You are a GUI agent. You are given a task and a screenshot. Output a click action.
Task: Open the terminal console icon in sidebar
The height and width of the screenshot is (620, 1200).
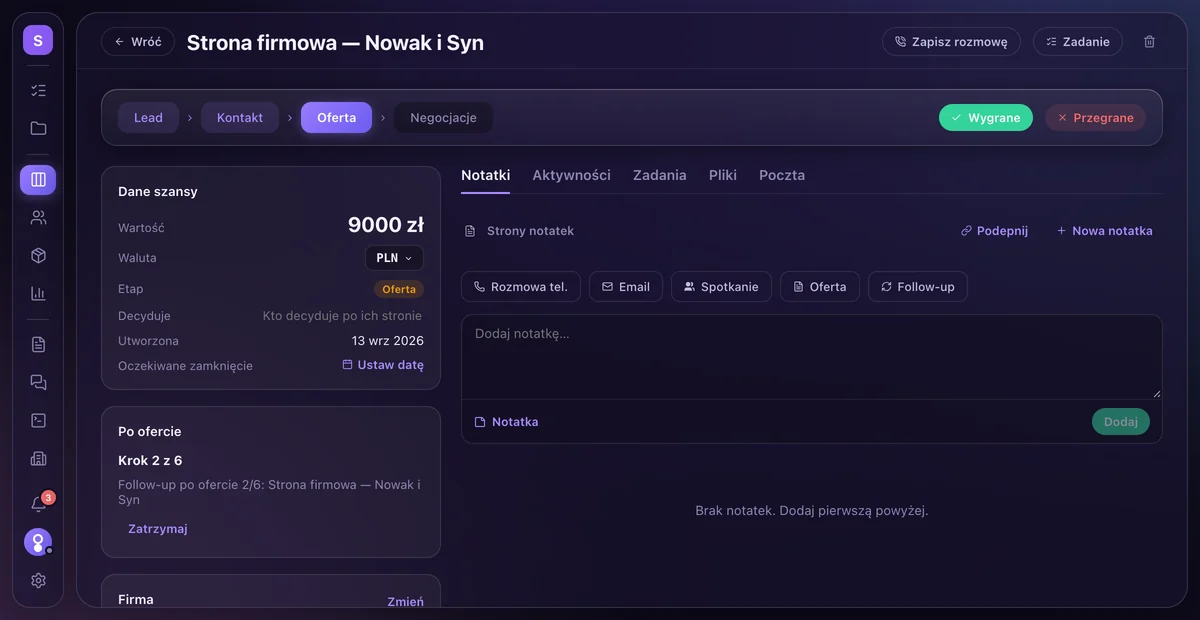tap(38, 421)
